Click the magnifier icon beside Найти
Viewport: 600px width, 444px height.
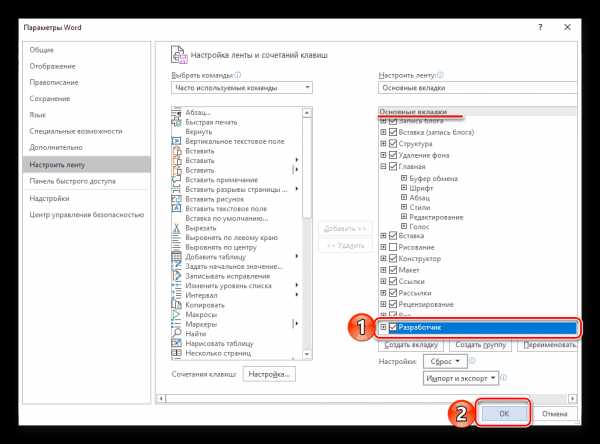[176, 334]
